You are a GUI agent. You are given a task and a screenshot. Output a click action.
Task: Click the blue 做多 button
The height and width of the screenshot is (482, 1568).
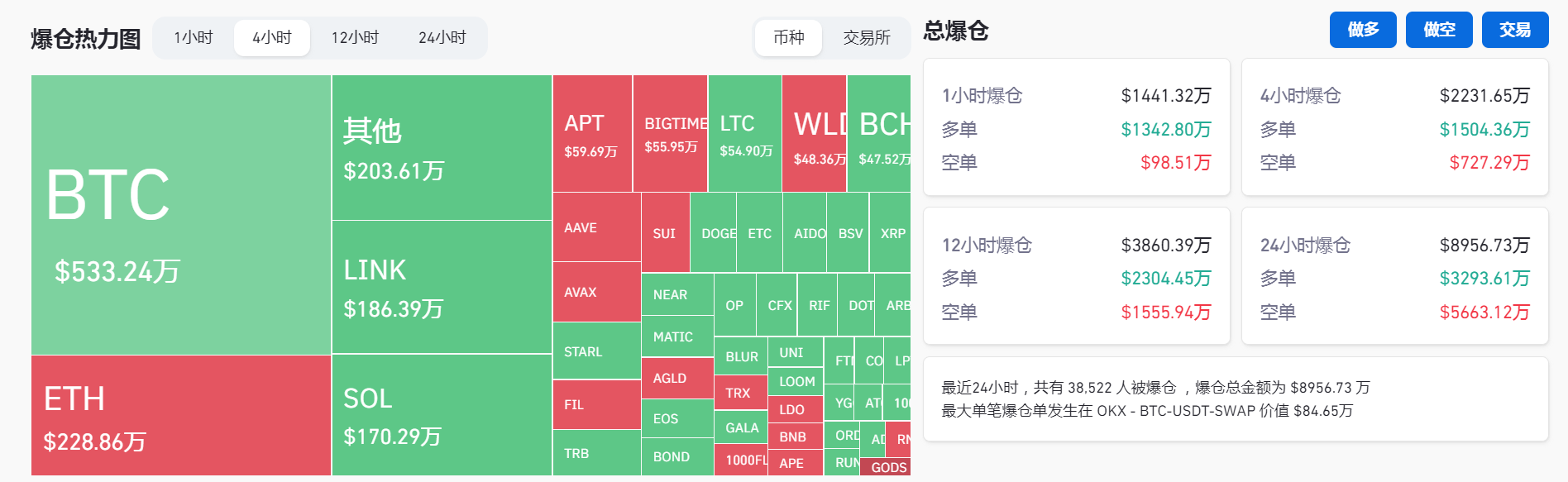[x=1362, y=29]
